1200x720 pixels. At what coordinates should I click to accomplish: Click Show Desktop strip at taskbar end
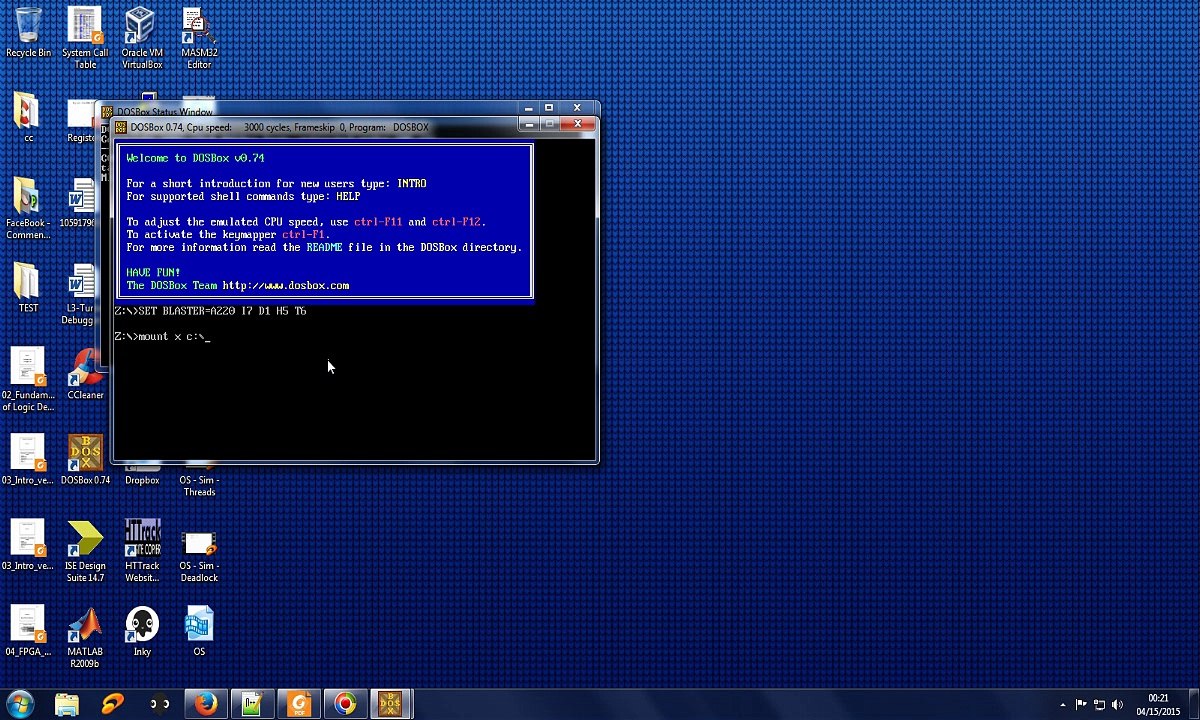[x=1193, y=705]
